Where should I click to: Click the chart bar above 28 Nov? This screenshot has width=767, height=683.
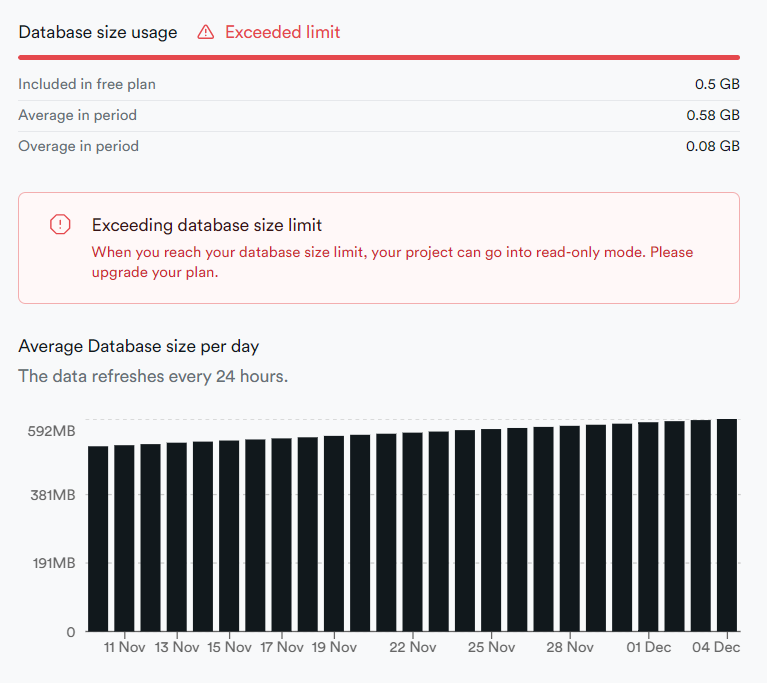pyautogui.click(x=570, y=528)
